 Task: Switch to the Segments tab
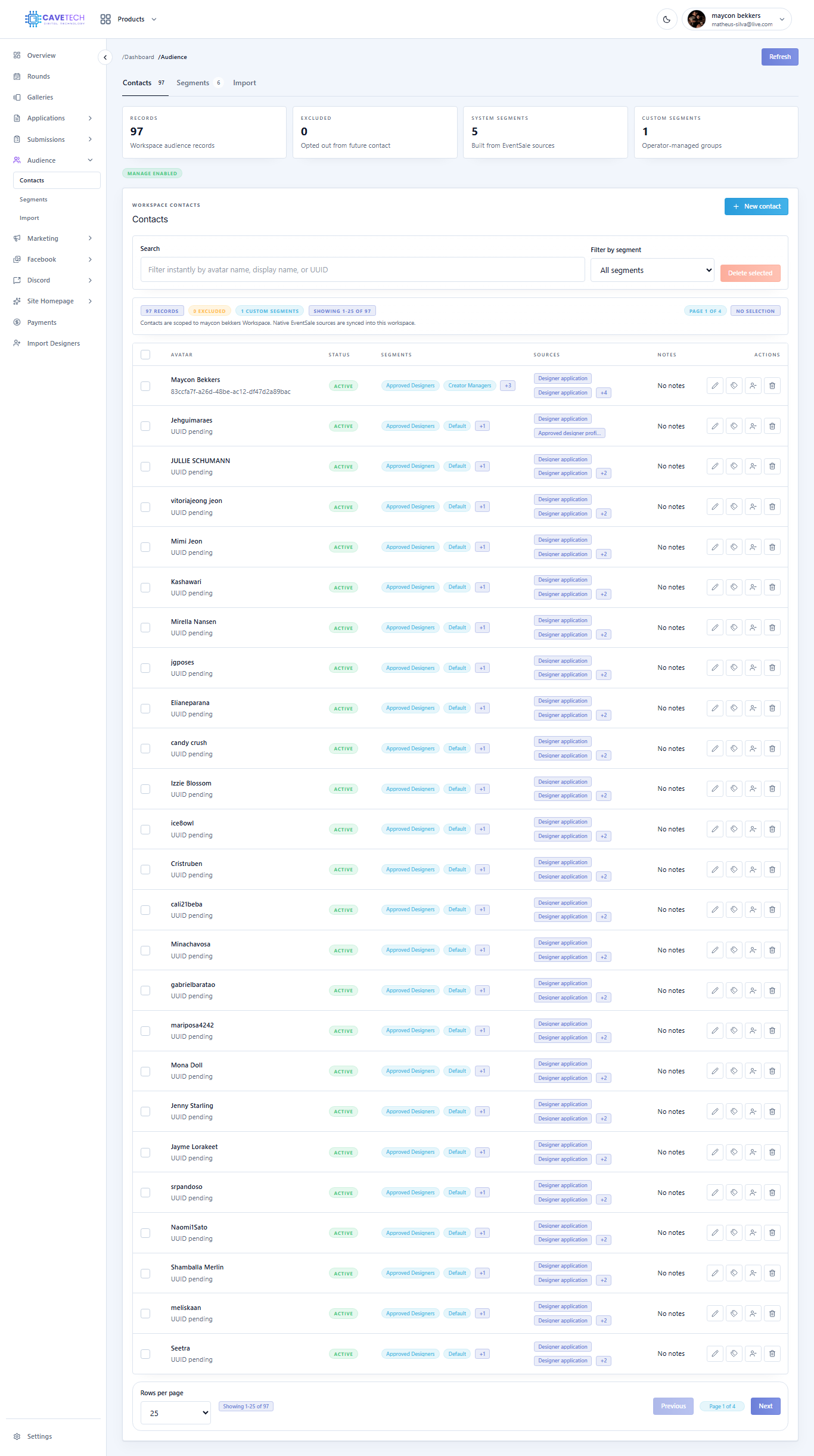tap(199, 83)
